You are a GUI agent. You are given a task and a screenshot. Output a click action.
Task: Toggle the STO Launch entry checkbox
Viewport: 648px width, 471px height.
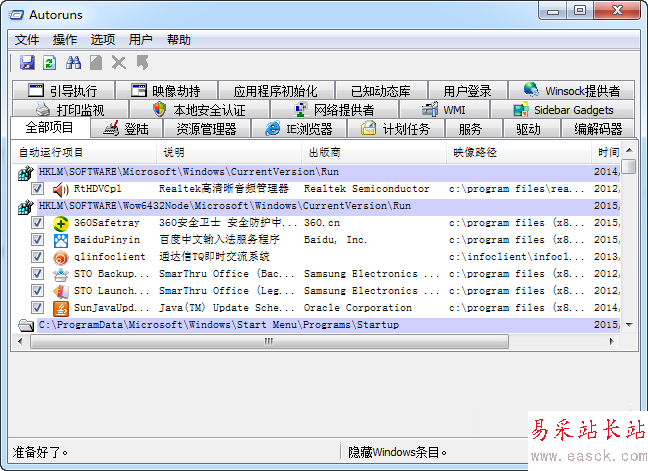tap(38, 290)
